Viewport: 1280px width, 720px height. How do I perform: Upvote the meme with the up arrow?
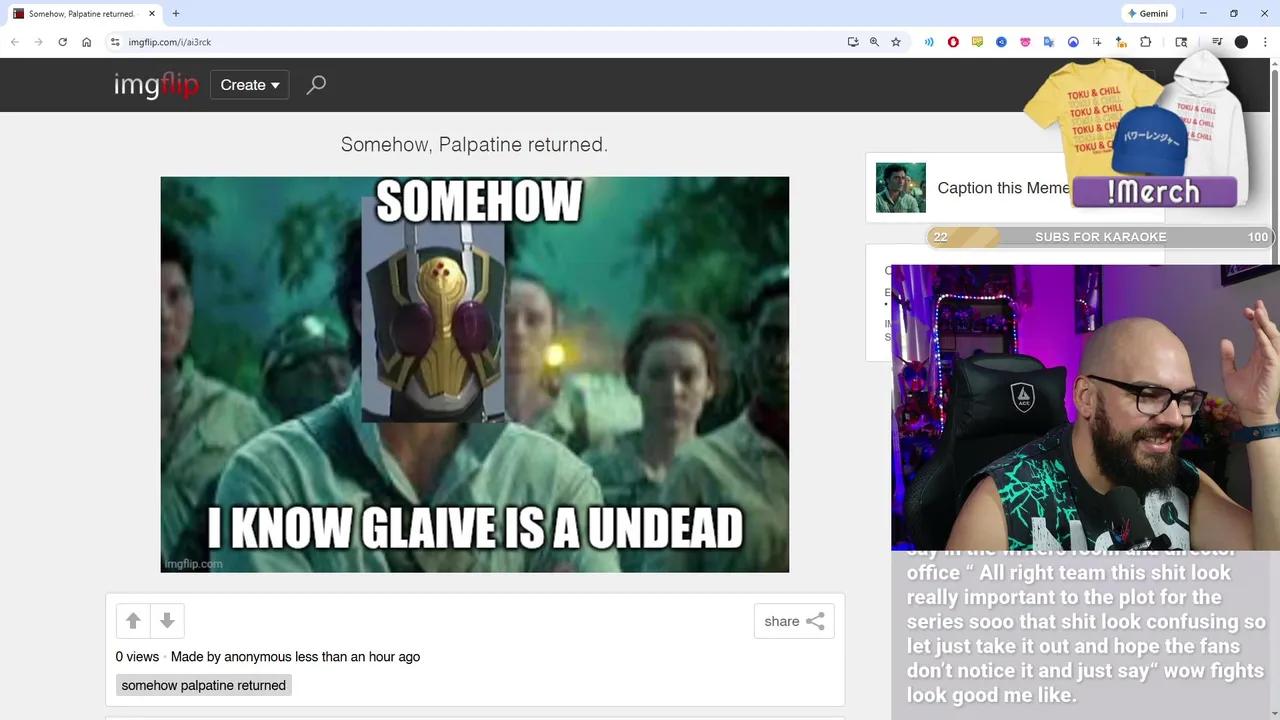click(133, 621)
